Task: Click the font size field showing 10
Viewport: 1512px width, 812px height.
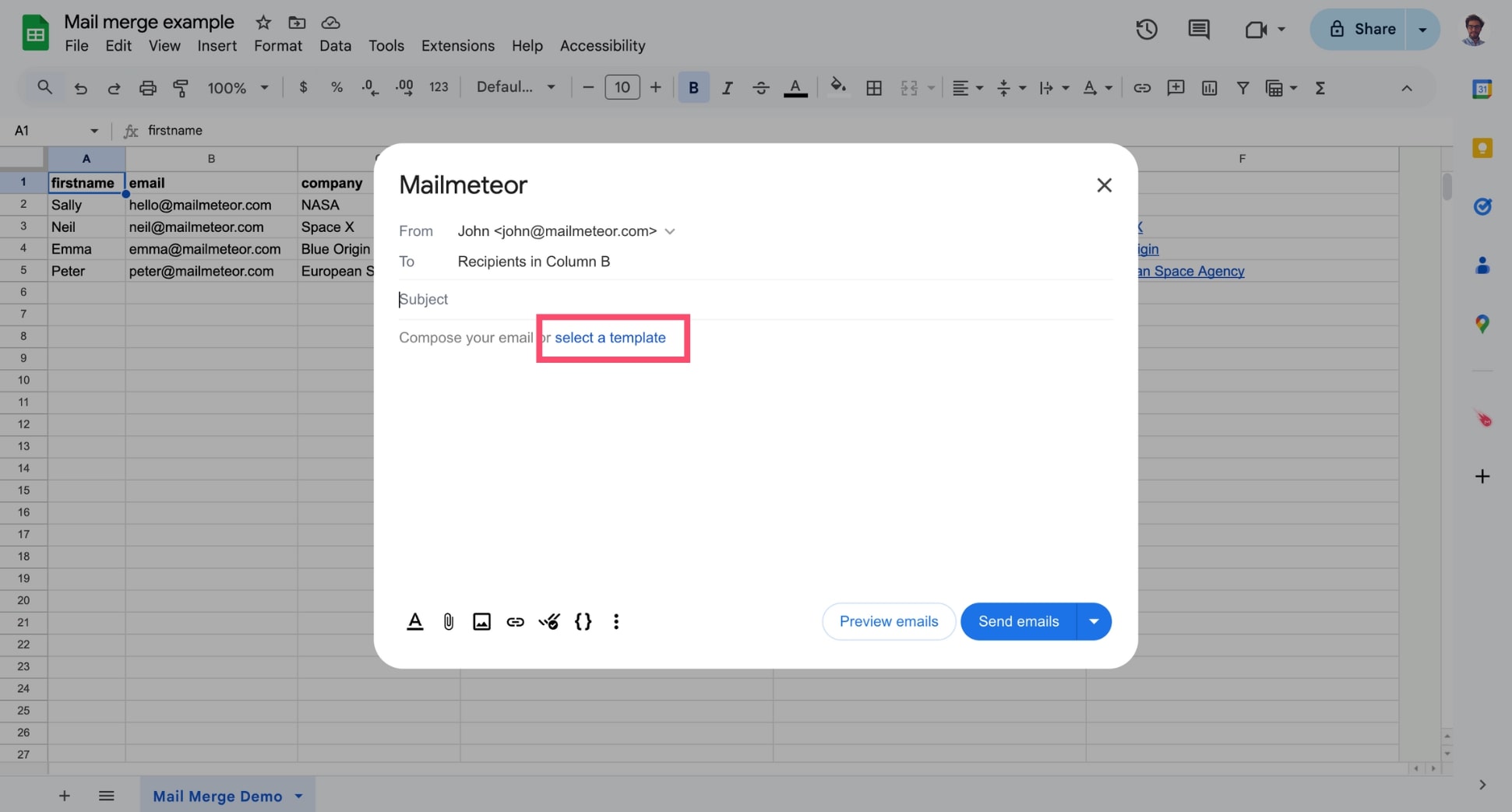Action: (622, 87)
